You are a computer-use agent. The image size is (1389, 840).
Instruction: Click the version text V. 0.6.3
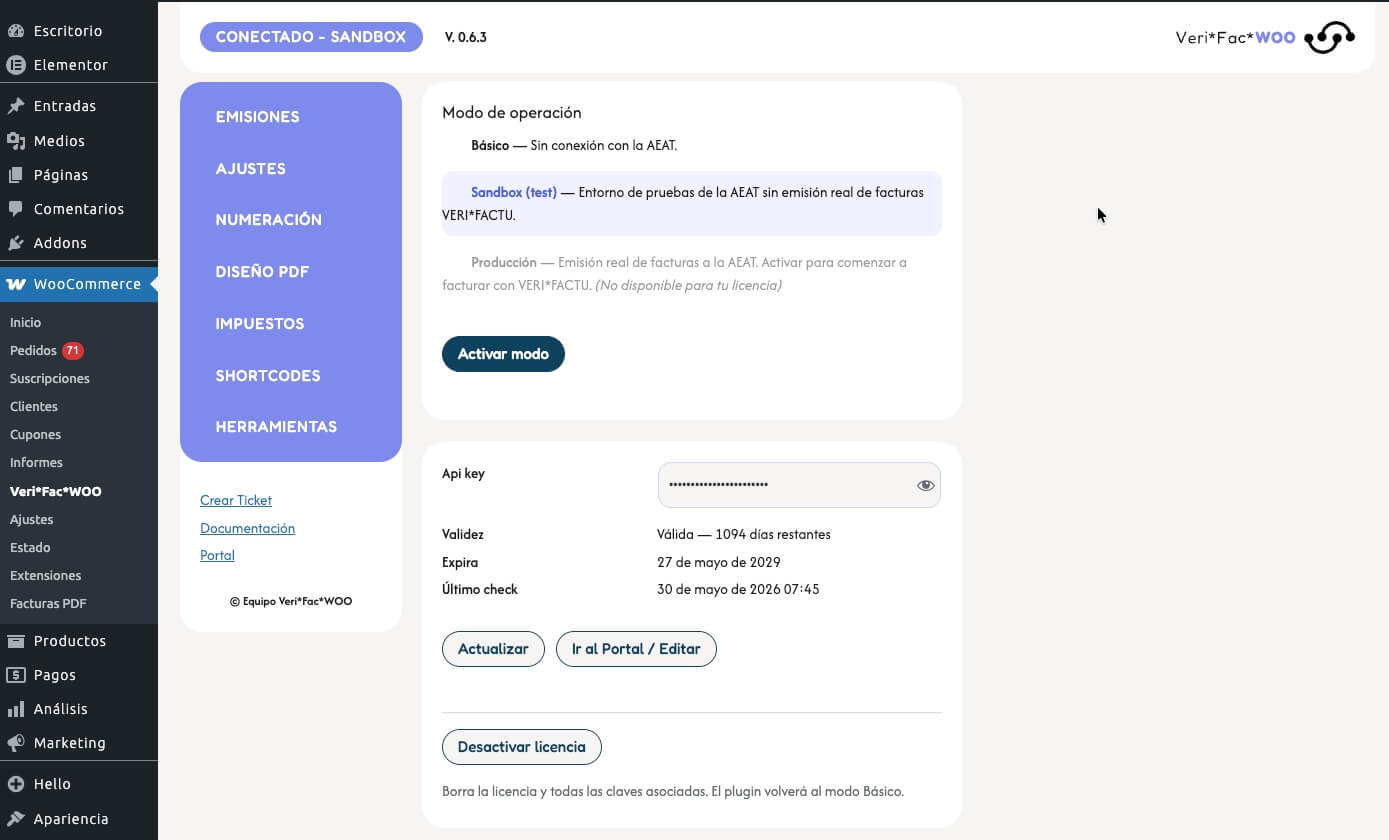(466, 38)
